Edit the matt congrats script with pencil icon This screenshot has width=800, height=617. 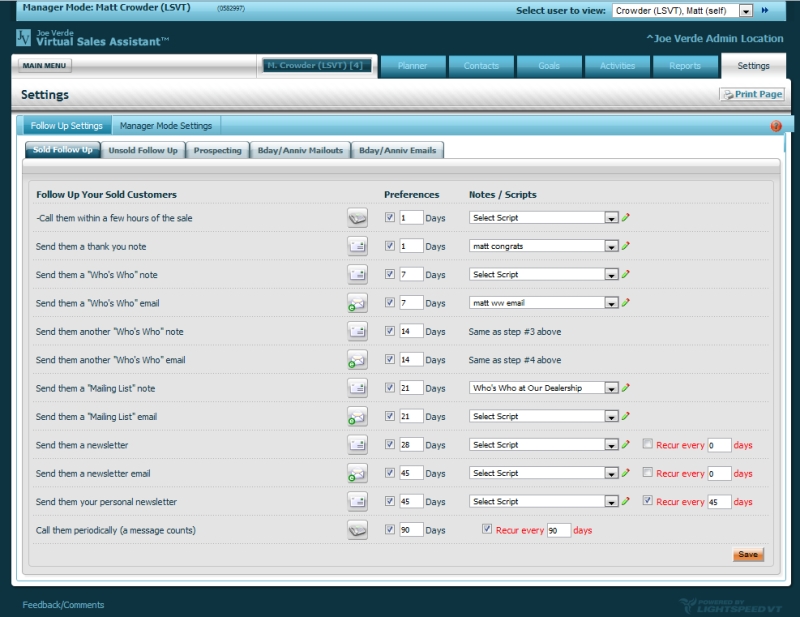tap(626, 246)
